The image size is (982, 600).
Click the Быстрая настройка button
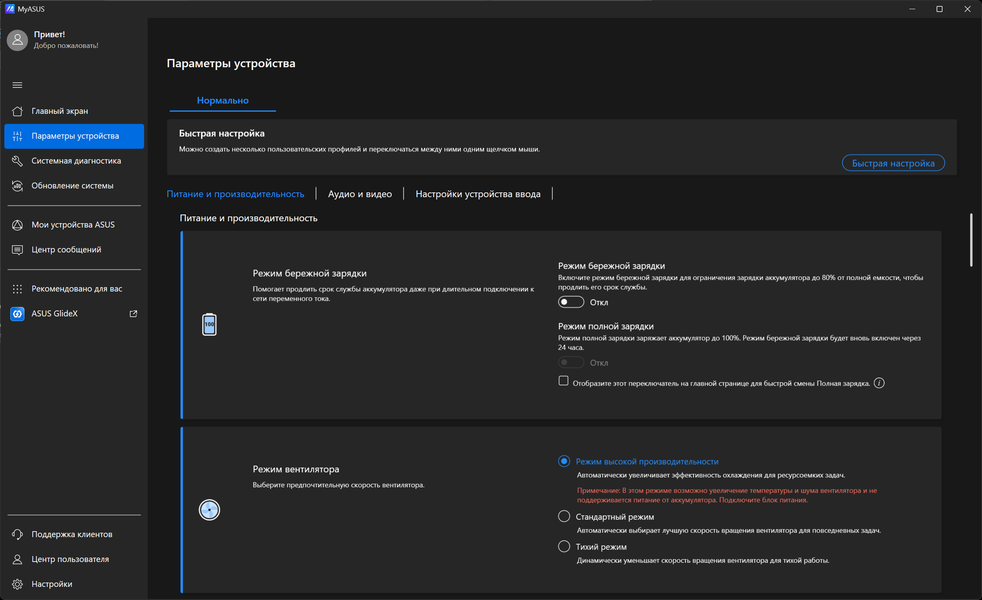click(893, 163)
